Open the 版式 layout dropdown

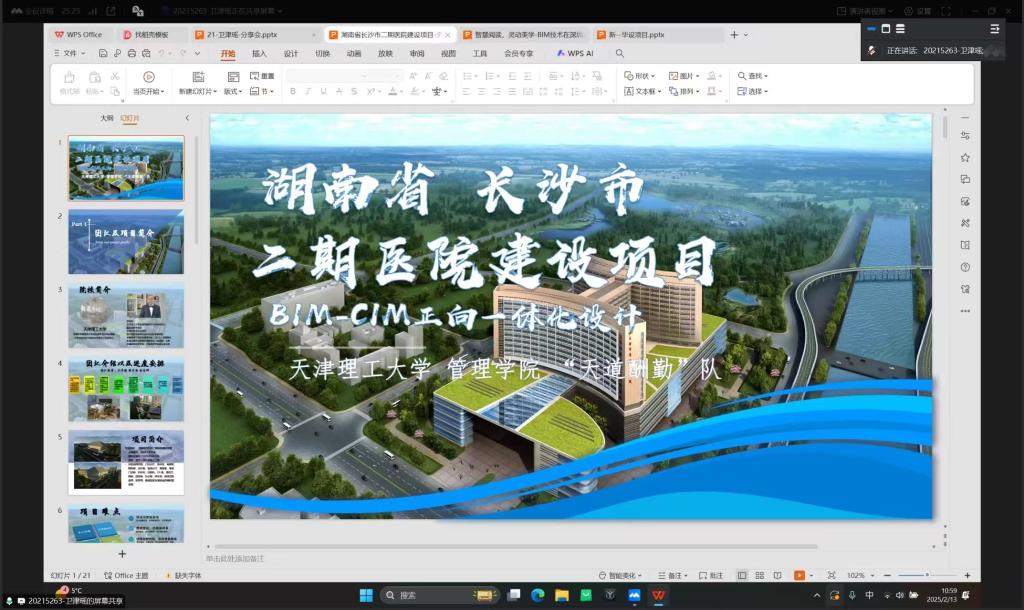click(233, 91)
